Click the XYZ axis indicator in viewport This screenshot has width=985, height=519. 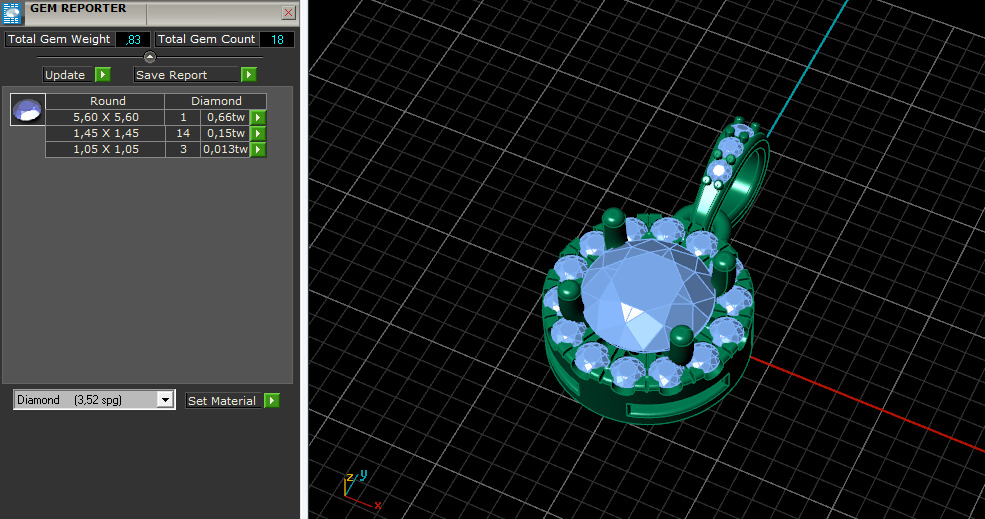point(361,489)
